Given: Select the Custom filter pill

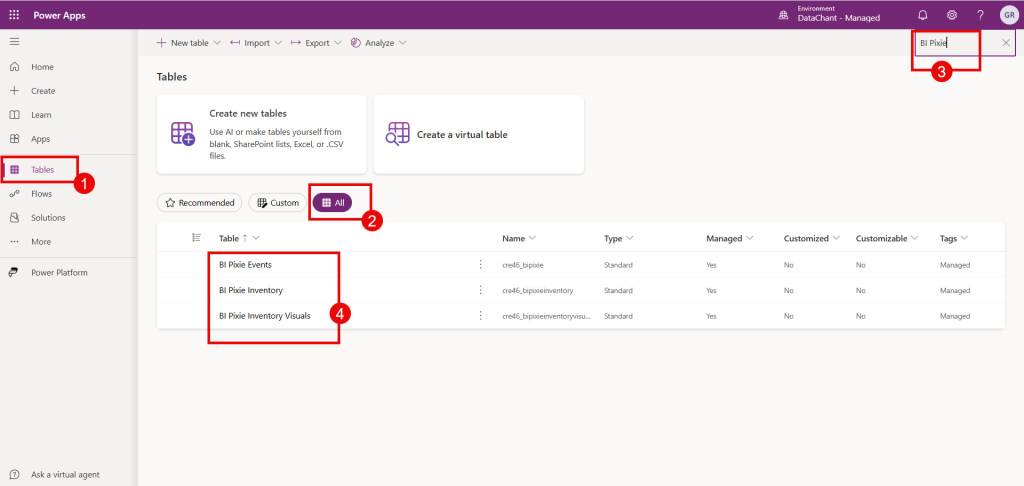Looking at the screenshot, I should pyautogui.click(x=277, y=203).
